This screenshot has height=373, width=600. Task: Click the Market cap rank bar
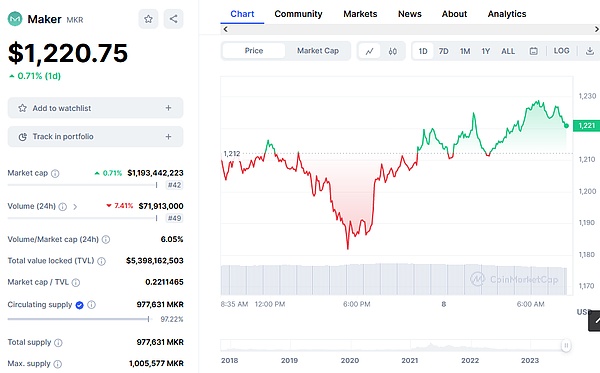[x=83, y=185]
